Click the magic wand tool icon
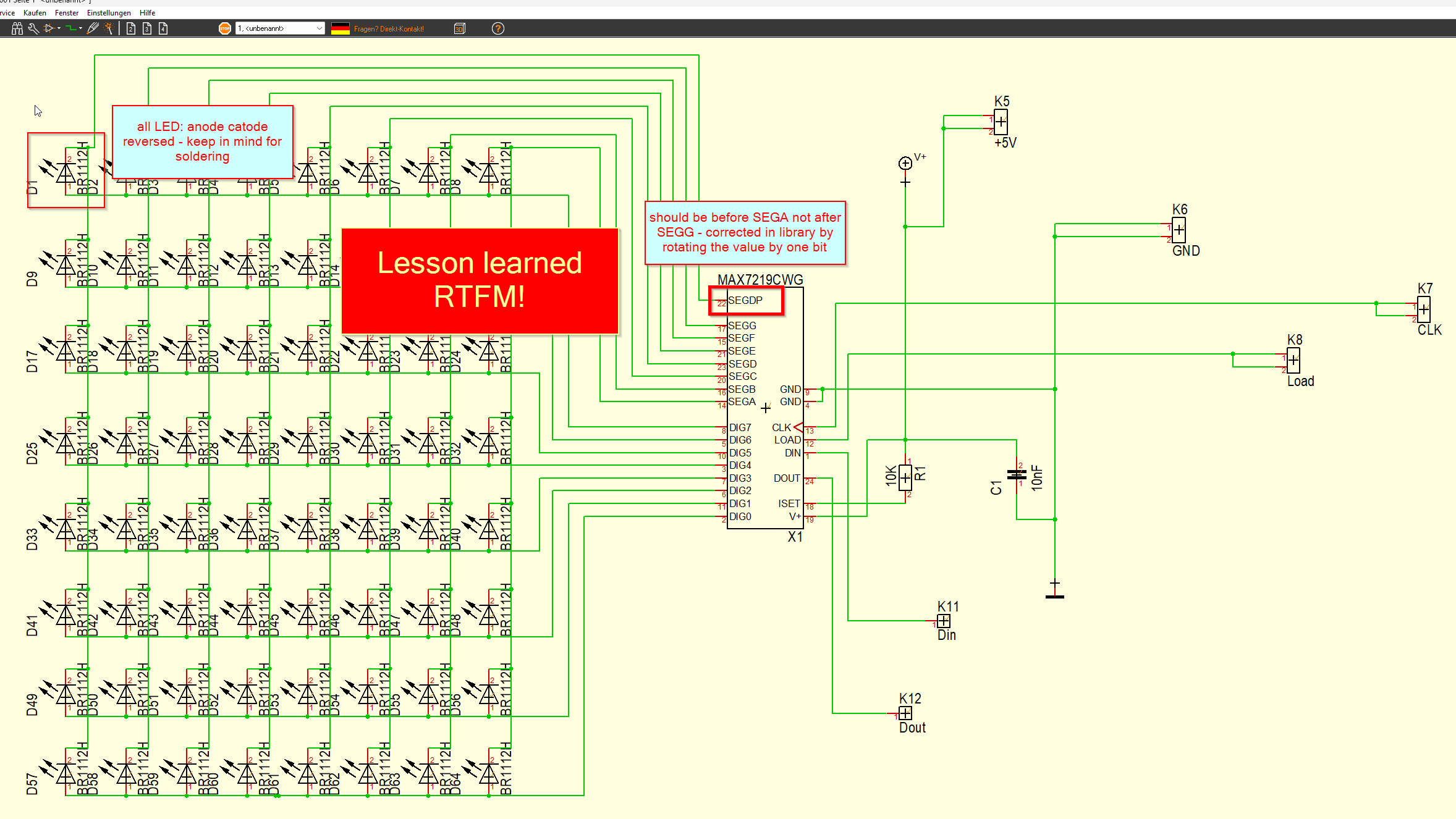This screenshot has width=1456, height=819. pyautogui.click(x=109, y=28)
